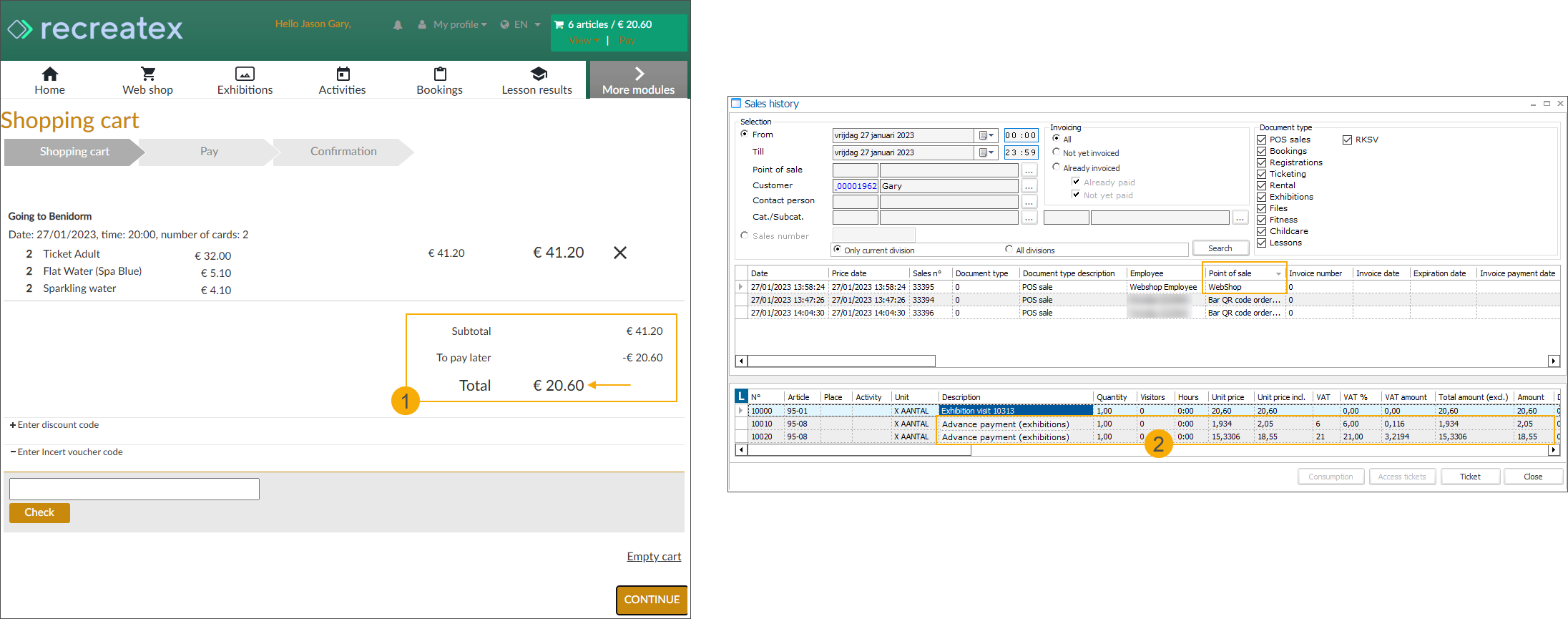This screenshot has width=1568, height=619.
Task: Select the Not yet invoiced radio button
Action: click(1057, 152)
